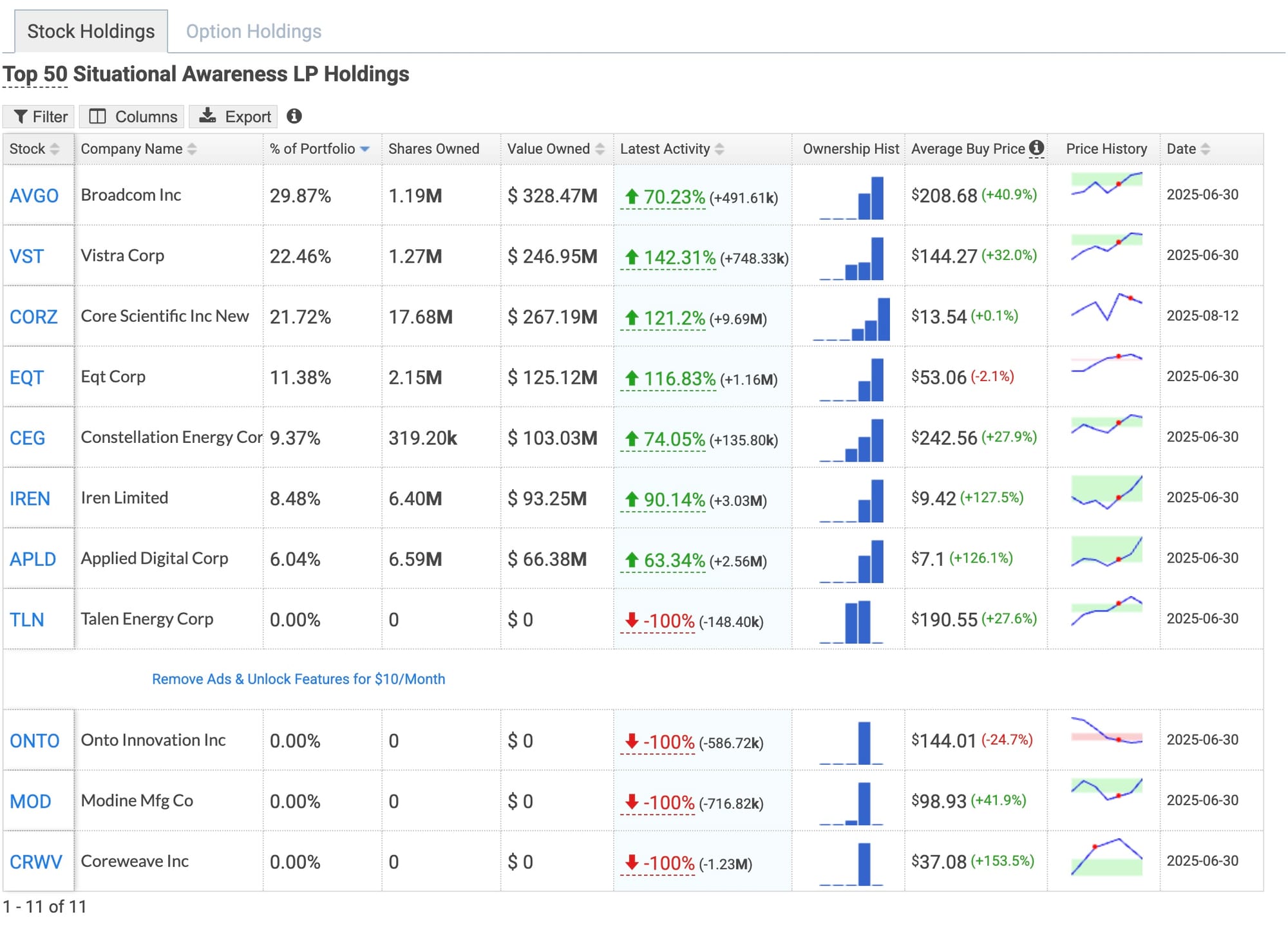This screenshot has width=1288, height=925.
Task: Open the IREN ticker link
Action: [30, 499]
